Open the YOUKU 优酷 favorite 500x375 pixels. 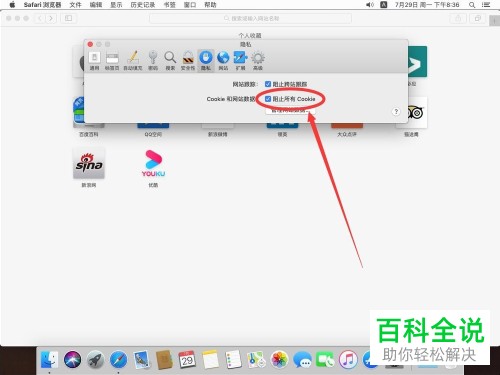coord(153,163)
